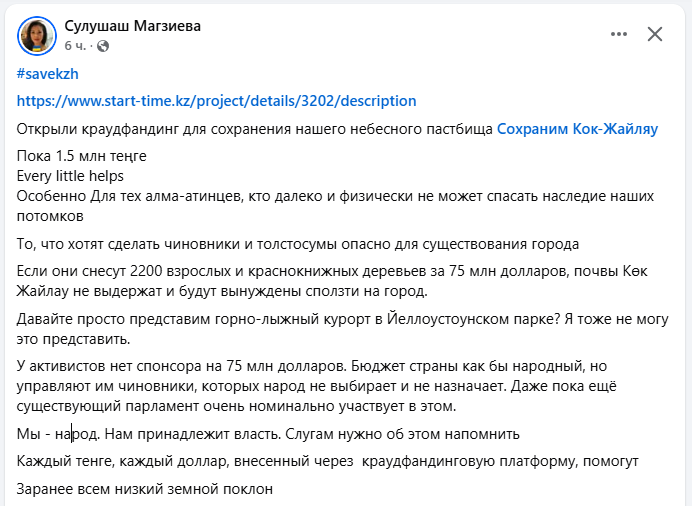Image resolution: width=692 pixels, height=506 pixels.
Task: Open the #savekzh hashtag
Action: (48, 74)
